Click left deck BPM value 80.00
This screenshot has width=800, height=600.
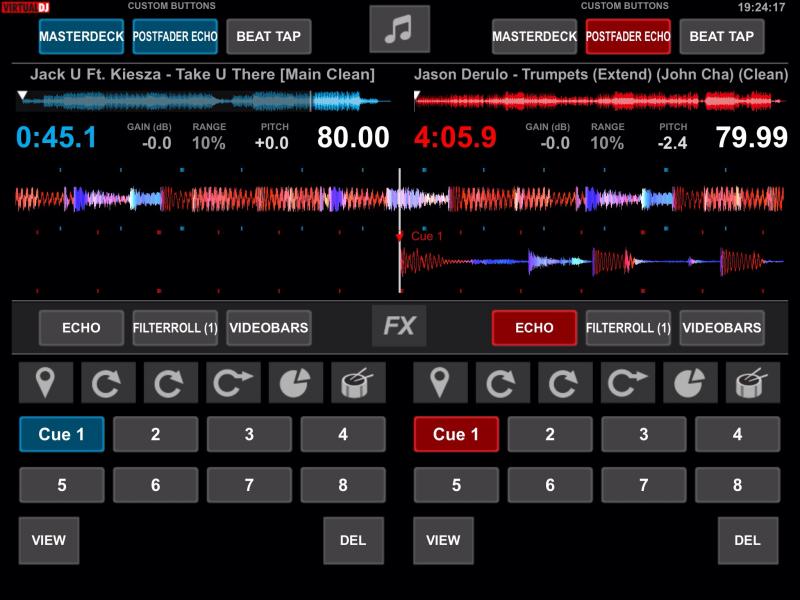[x=353, y=137]
